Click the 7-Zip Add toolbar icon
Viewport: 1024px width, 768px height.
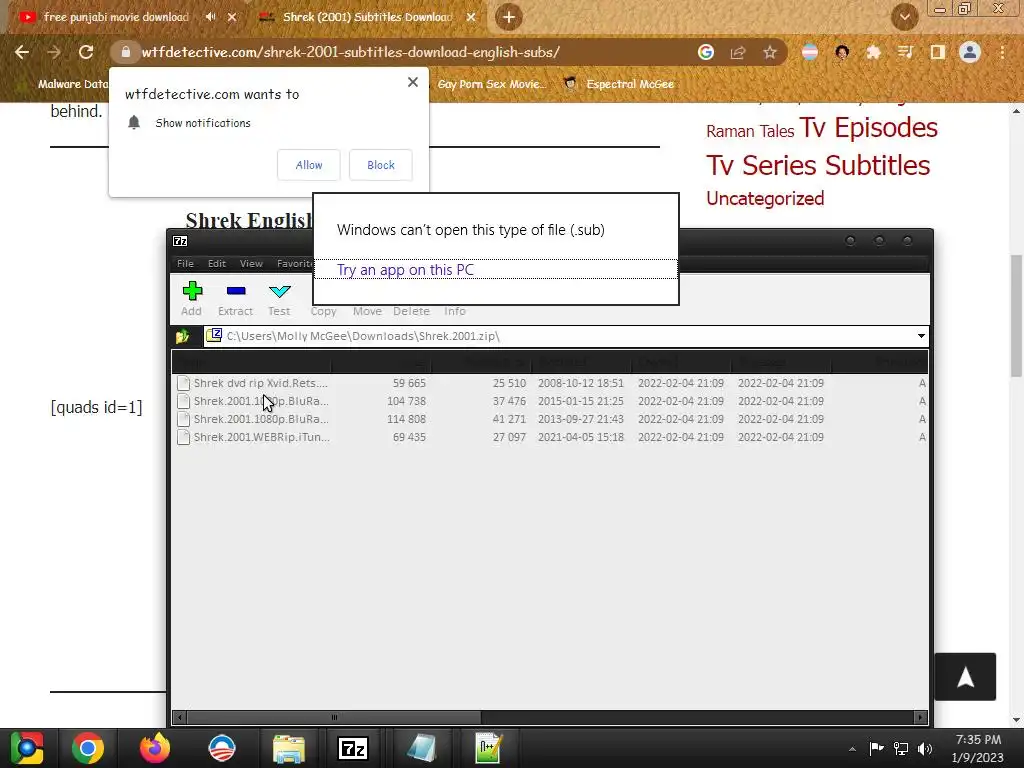192,291
